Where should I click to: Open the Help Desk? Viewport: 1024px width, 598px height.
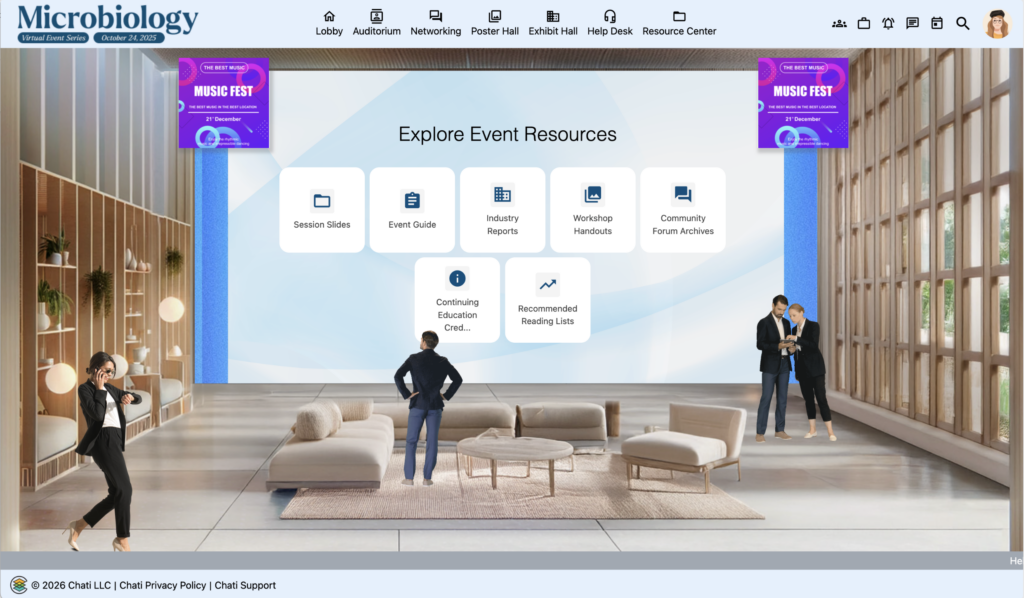click(x=609, y=23)
